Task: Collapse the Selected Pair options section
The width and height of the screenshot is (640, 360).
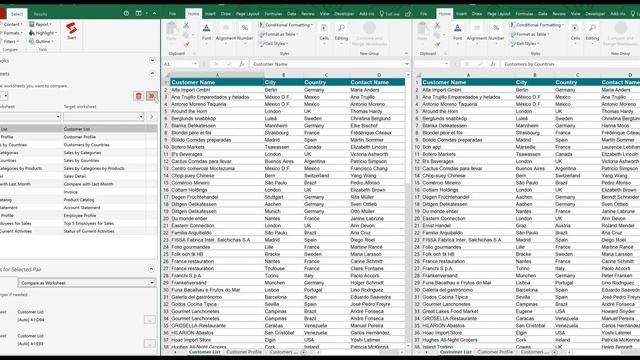Action: (x=151, y=269)
